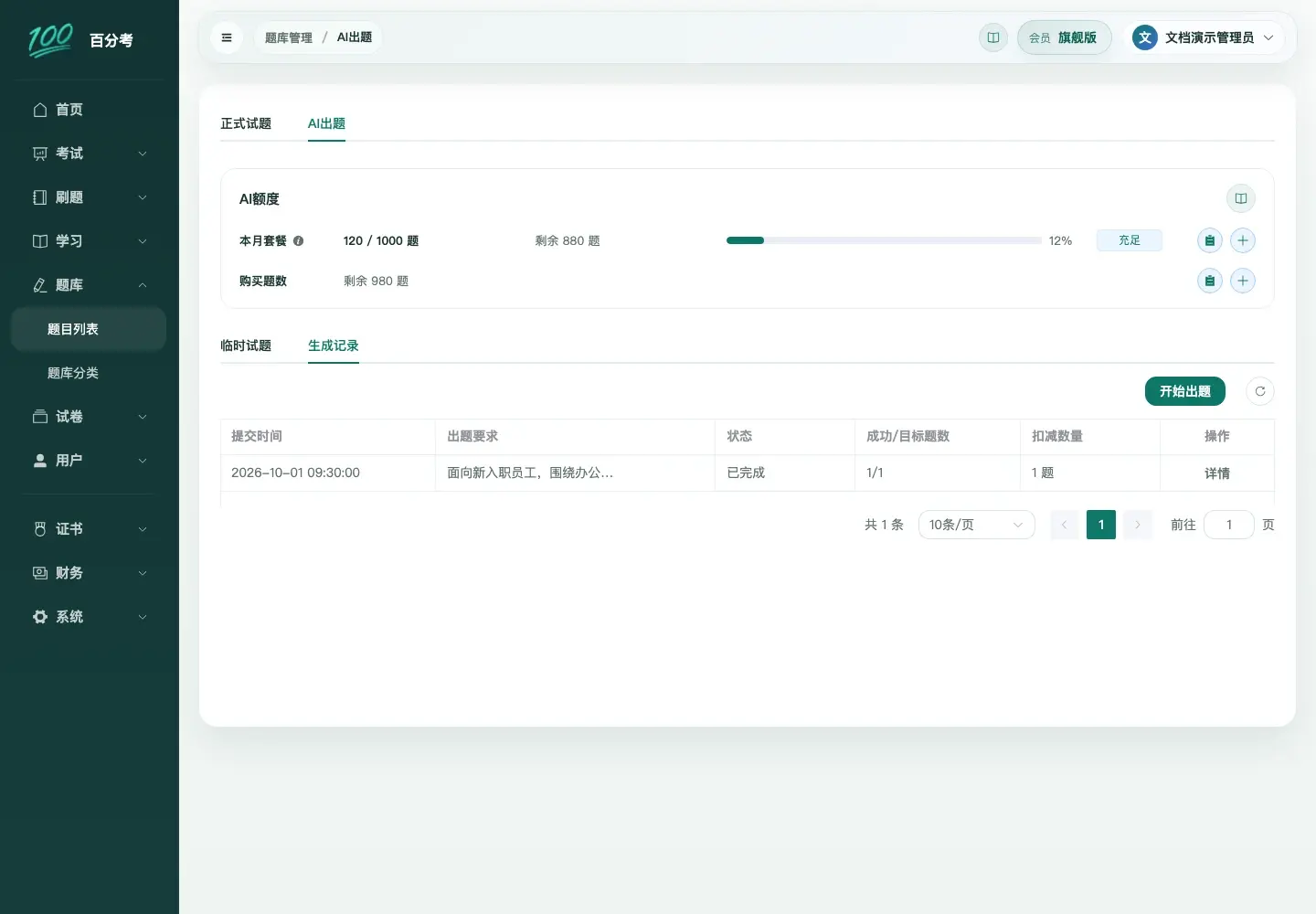Click the 开始出题 button

[1185, 391]
